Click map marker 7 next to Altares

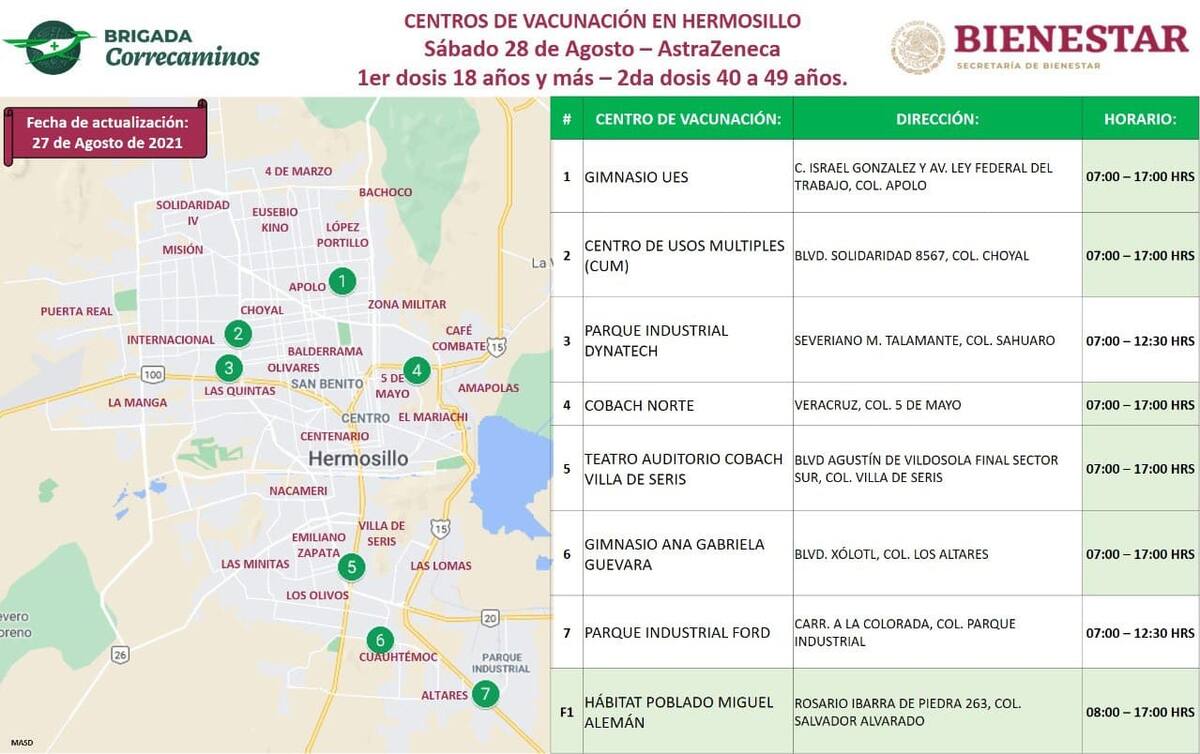tap(485, 693)
